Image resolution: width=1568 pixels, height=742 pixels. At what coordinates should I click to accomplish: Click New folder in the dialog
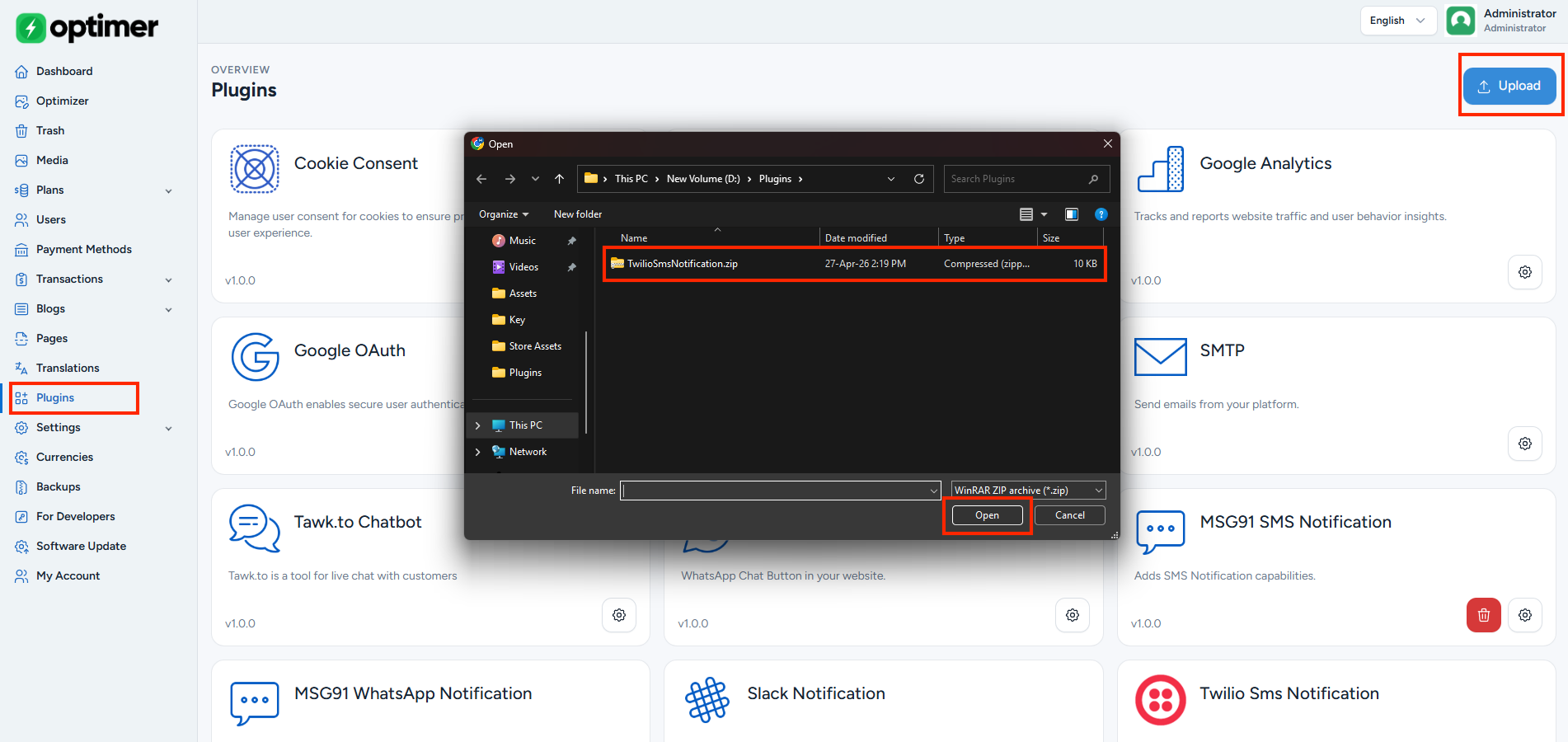point(578,214)
